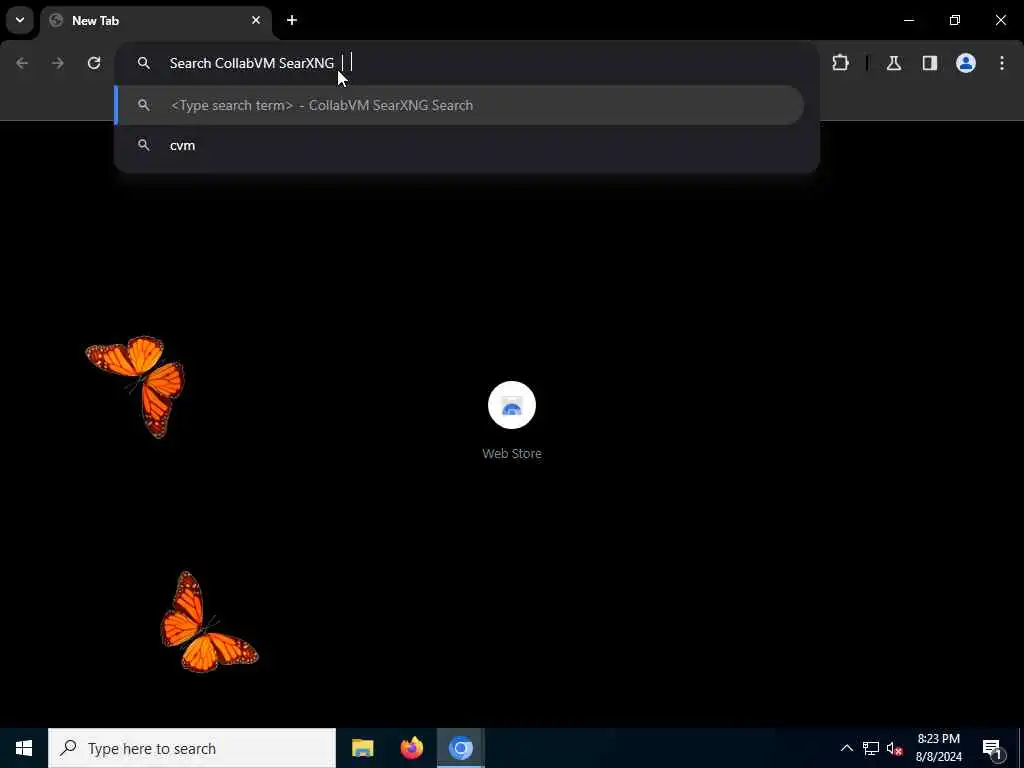The image size is (1024, 768).
Task: Open the profile avatar menu
Action: 966,63
